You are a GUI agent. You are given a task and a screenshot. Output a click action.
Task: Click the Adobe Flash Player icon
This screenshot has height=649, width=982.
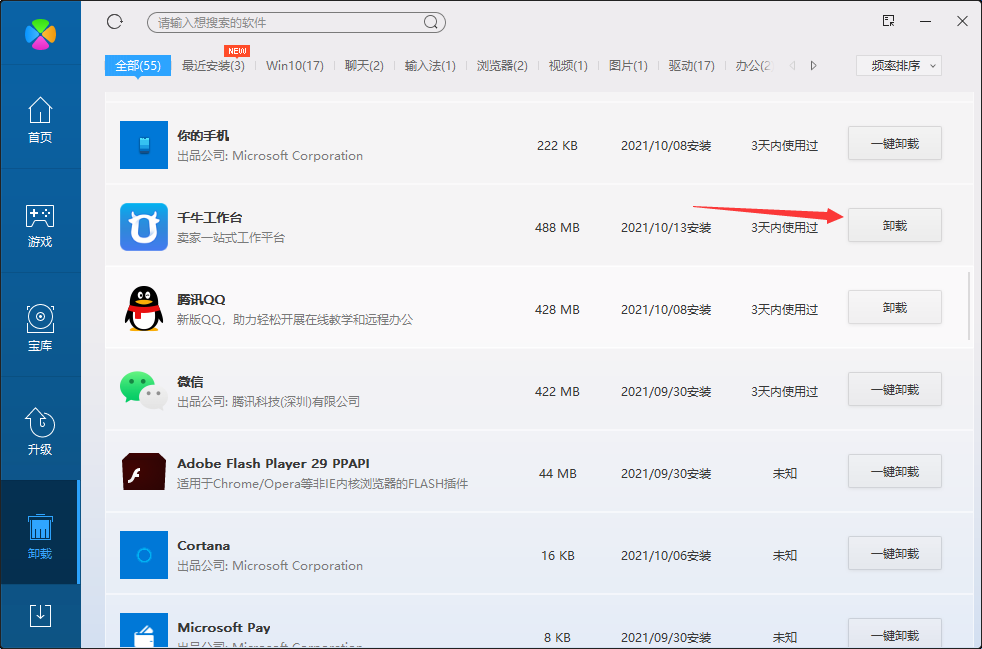(x=144, y=472)
